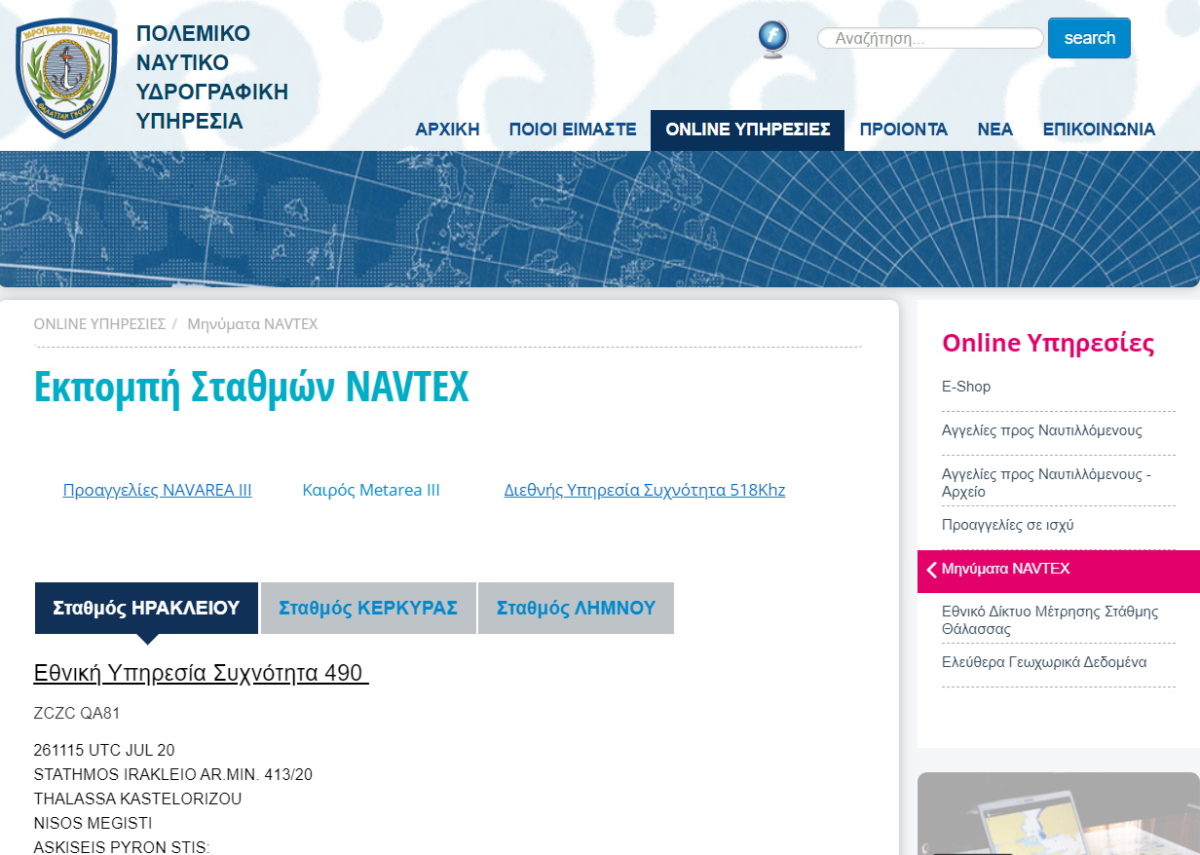1200x855 pixels.
Task: Select ONLINE ΥΠΗΡΕΣΙΕΣ in navigation bar
Action: point(747,130)
